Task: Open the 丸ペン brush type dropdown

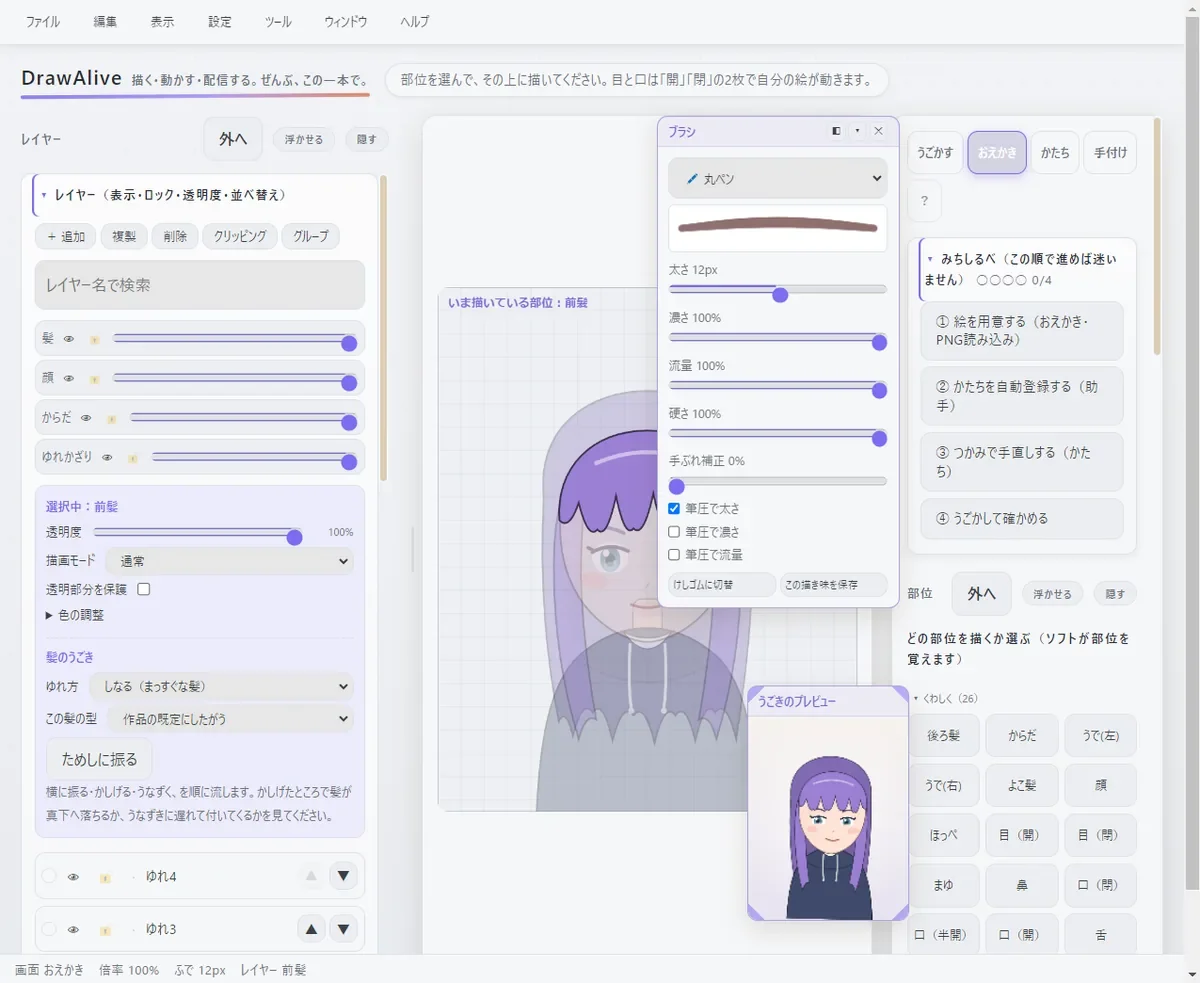Action: pos(777,178)
